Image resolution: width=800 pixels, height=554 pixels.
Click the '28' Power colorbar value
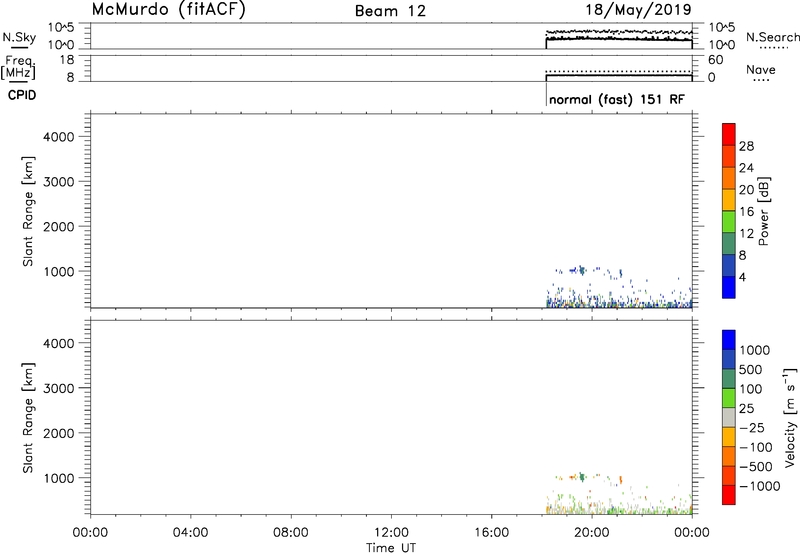click(746, 146)
